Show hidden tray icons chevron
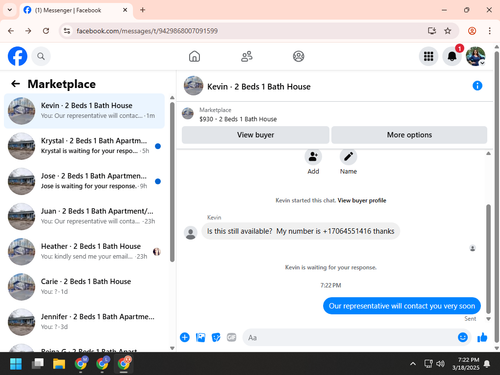Screen dimensions: 500x375 [413, 364]
